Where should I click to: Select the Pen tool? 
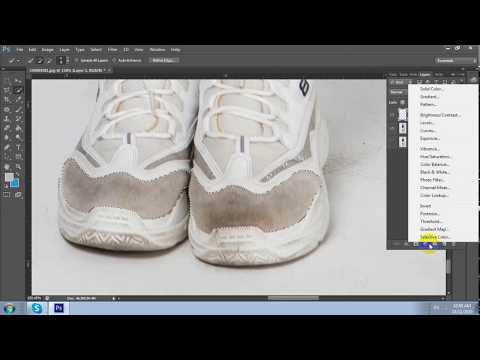tap(7, 147)
